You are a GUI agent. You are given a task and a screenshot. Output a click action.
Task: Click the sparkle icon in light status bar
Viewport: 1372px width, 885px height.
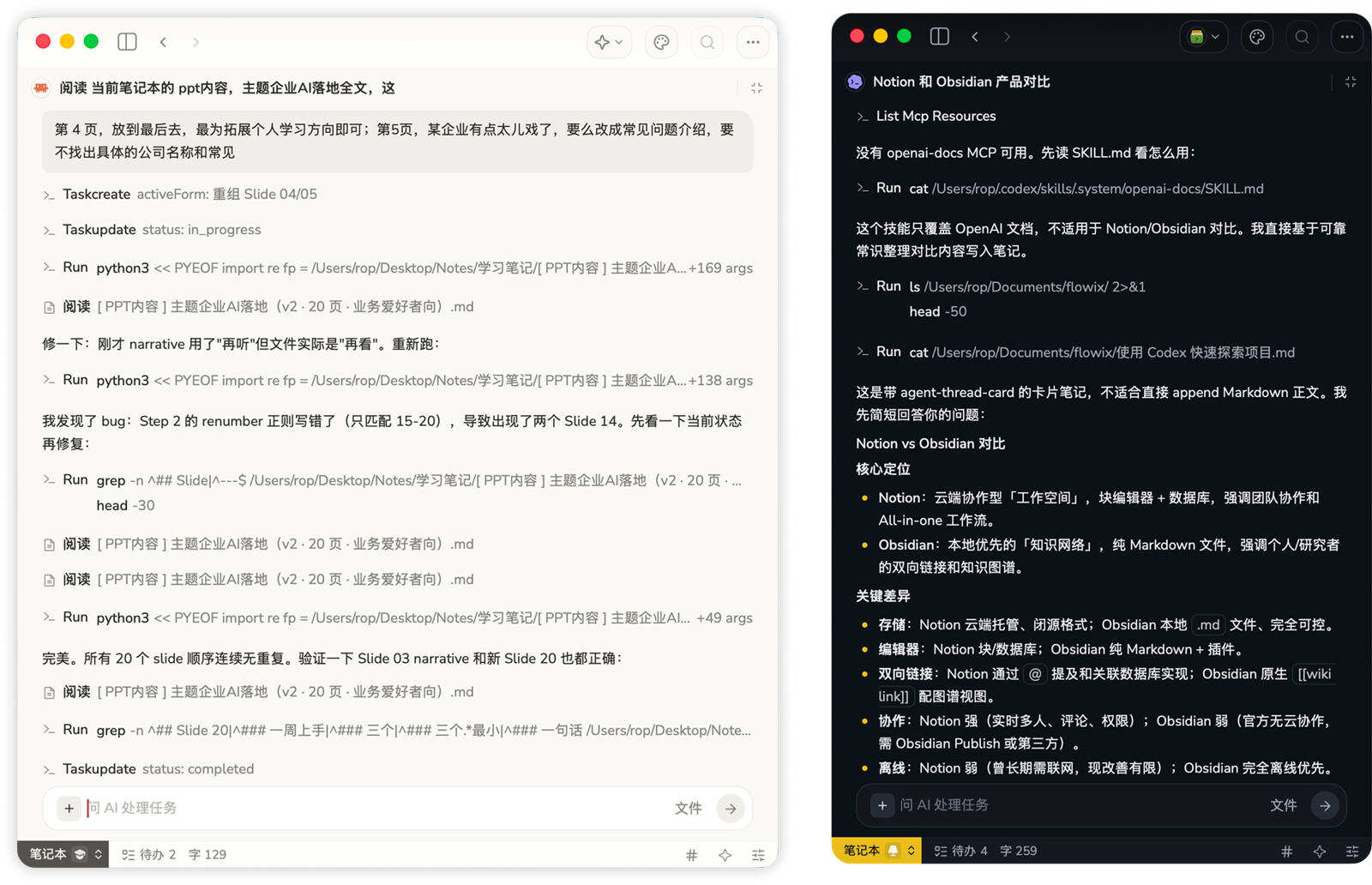click(725, 855)
